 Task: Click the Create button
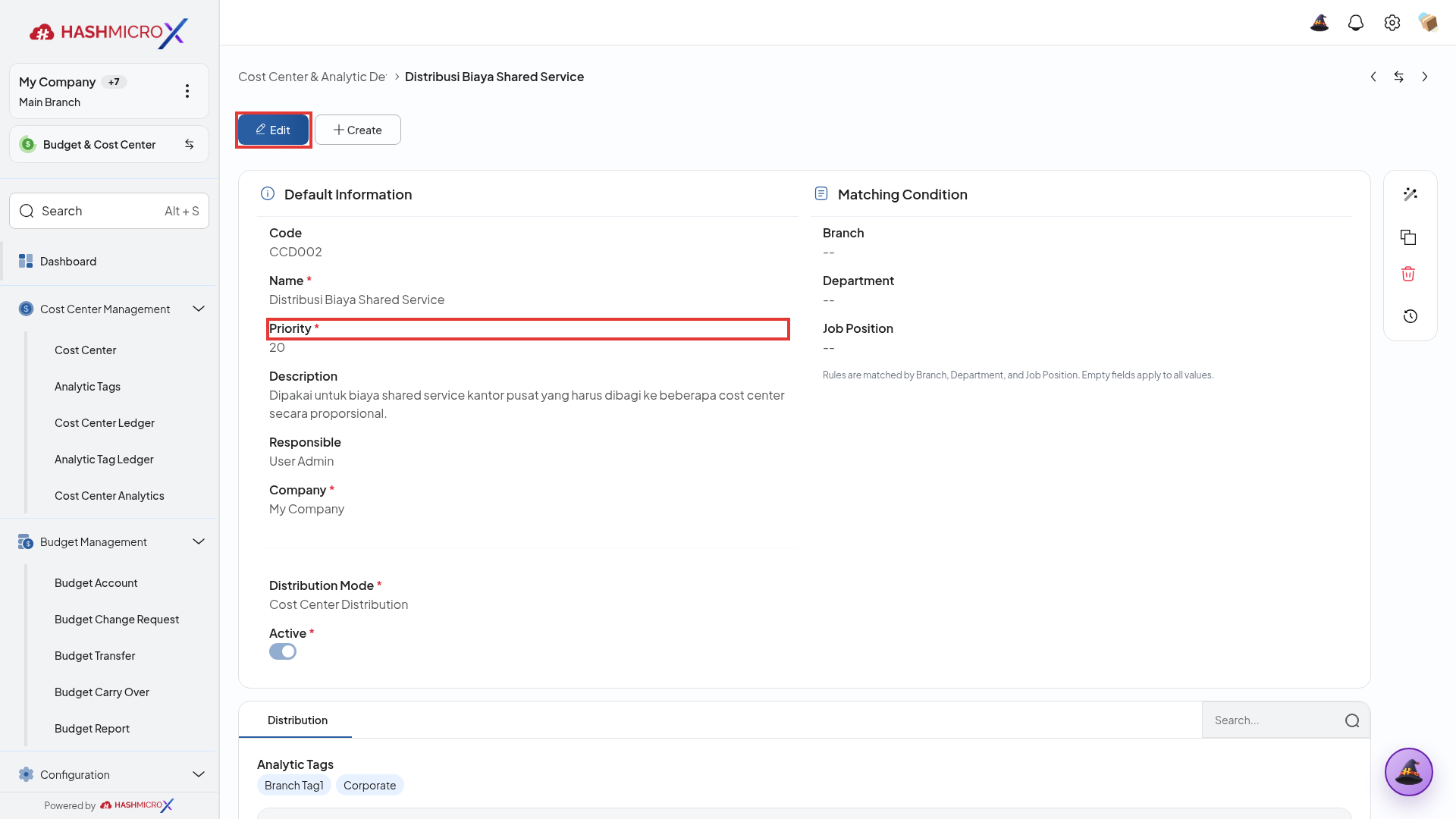tap(358, 130)
